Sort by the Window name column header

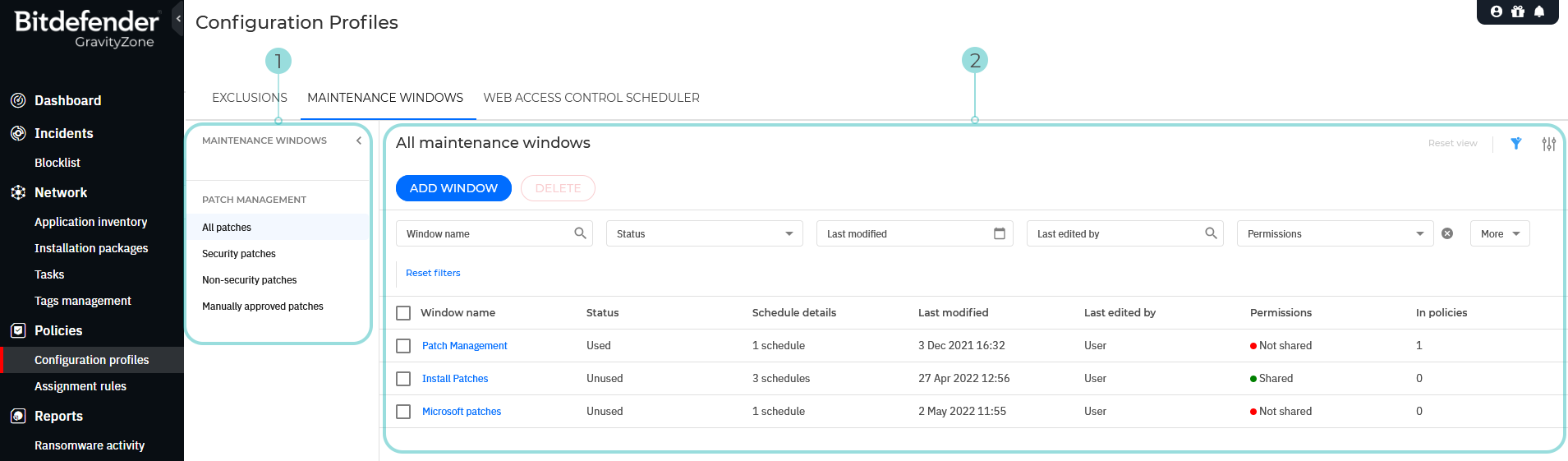458,313
